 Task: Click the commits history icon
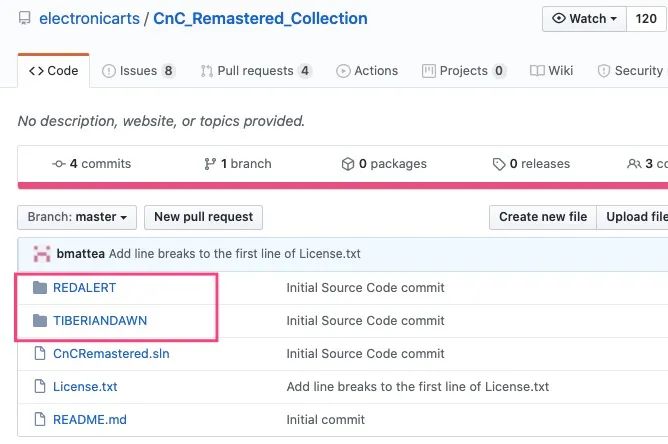coord(59,164)
